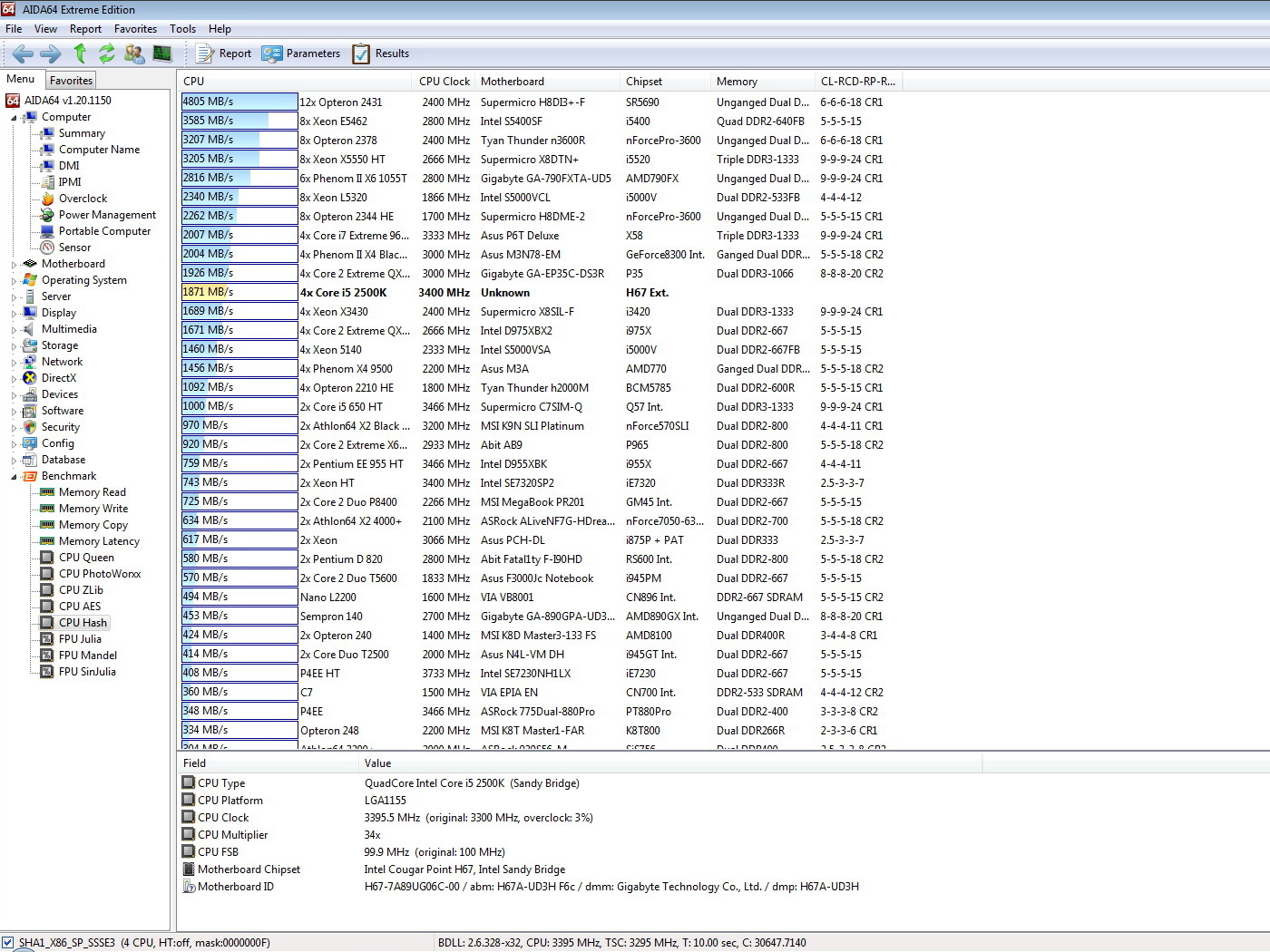
Task: Select the Security tree item
Action: point(61,427)
